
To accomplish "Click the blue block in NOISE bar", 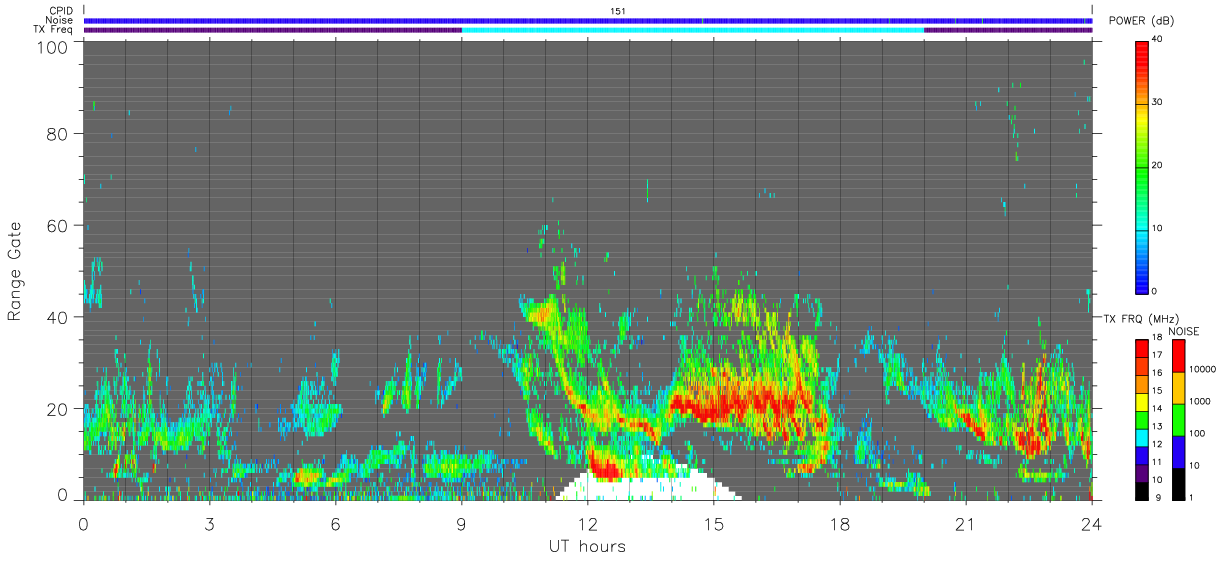I will point(1181,452).
